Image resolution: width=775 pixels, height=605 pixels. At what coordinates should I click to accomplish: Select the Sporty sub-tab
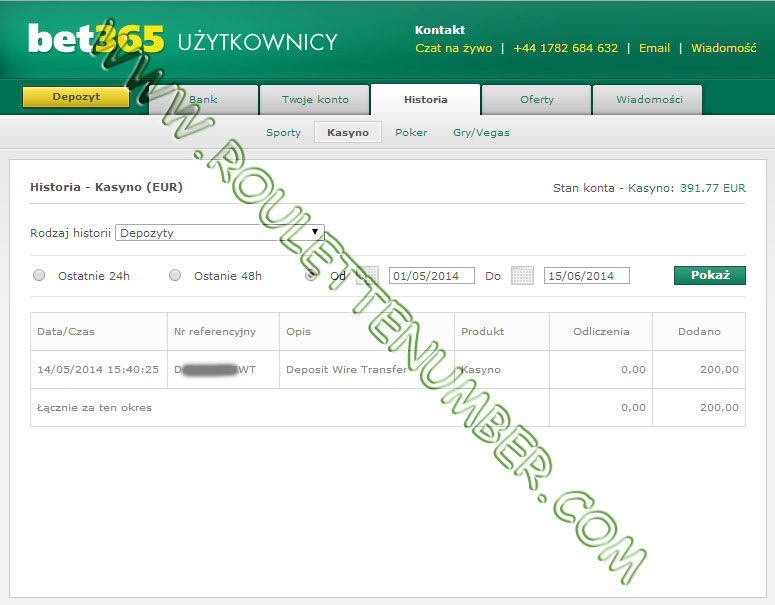click(283, 132)
